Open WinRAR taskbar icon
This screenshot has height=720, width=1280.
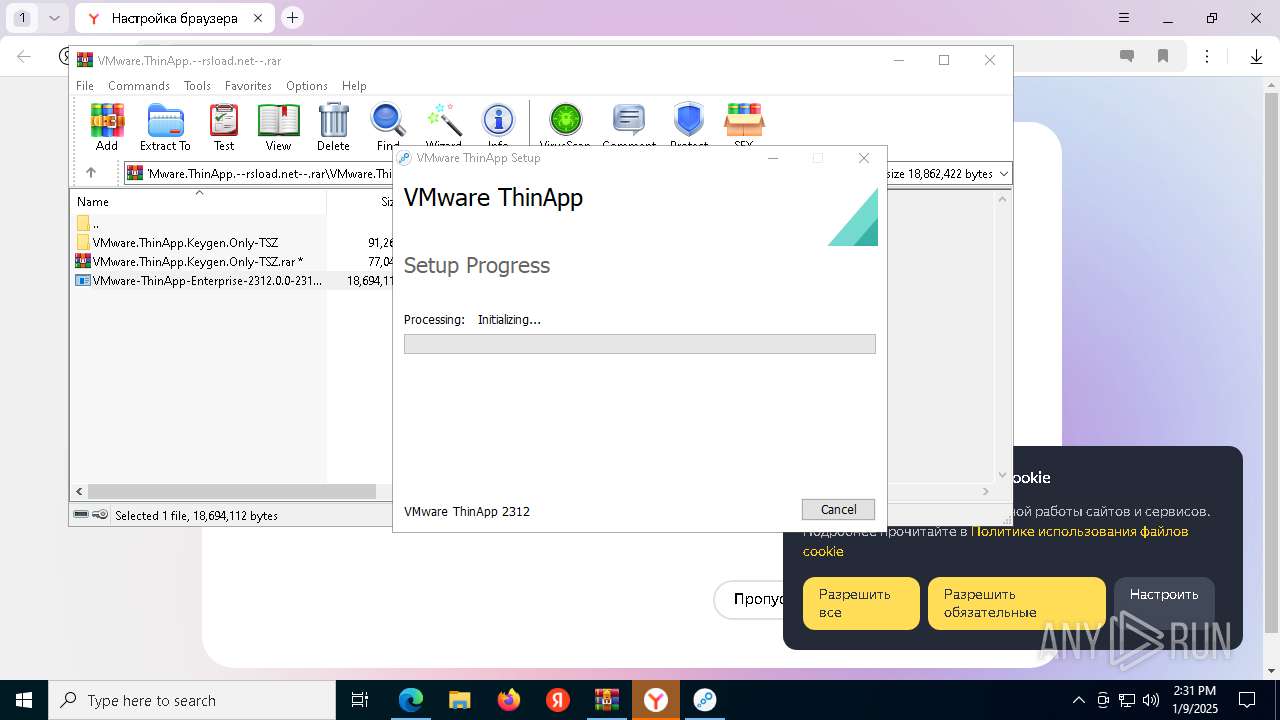[607, 700]
